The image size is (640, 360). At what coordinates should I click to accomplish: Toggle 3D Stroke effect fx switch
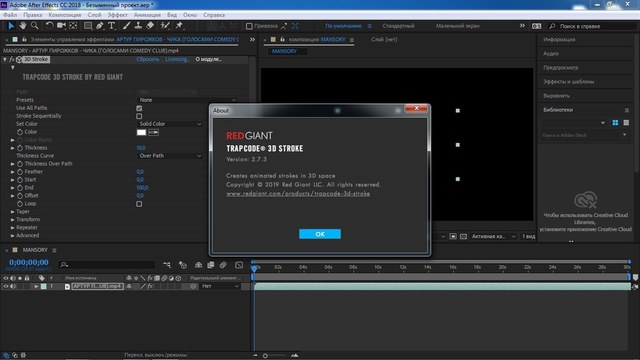(12, 60)
